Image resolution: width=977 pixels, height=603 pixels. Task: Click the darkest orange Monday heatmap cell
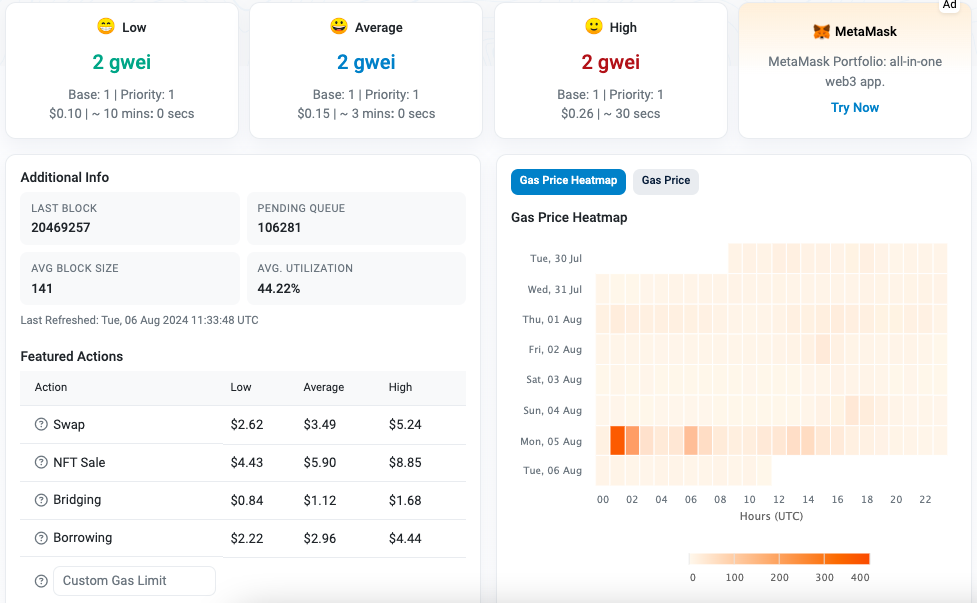point(617,440)
